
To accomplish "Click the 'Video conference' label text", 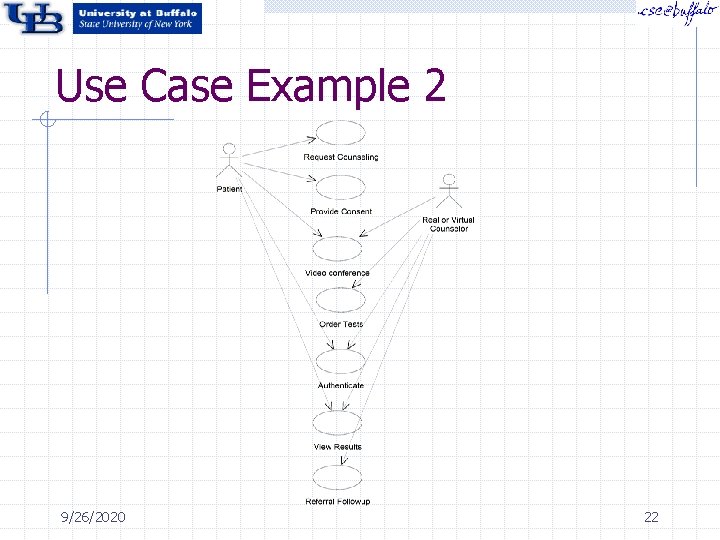I will click(338, 273).
